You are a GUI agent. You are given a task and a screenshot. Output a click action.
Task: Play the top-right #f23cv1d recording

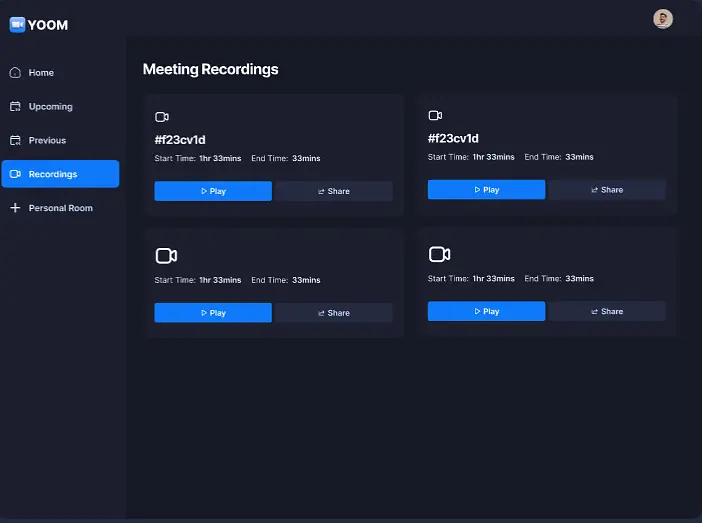[x=486, y=190]
